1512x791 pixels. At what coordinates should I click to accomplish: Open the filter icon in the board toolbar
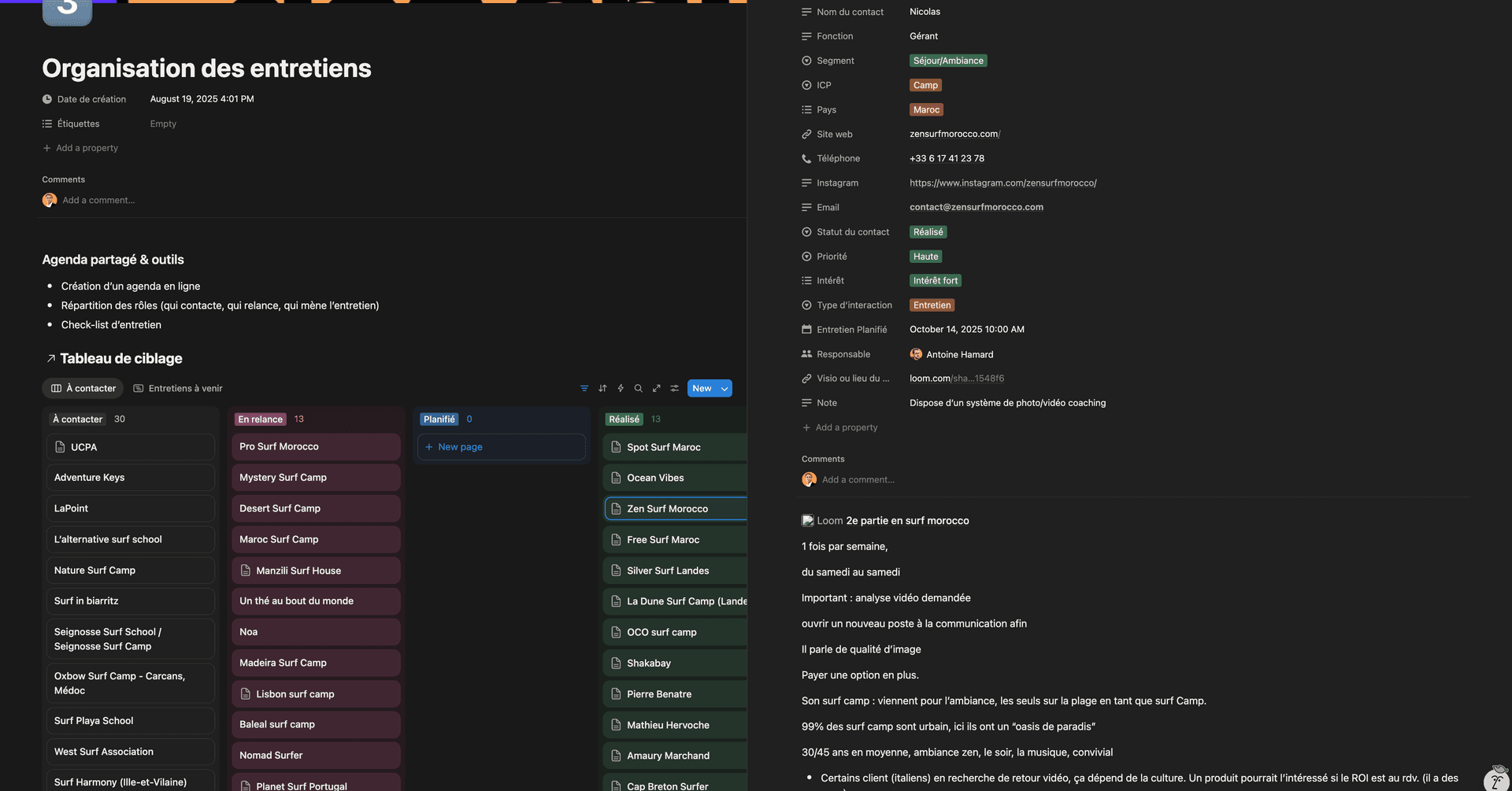coord(584,388)
